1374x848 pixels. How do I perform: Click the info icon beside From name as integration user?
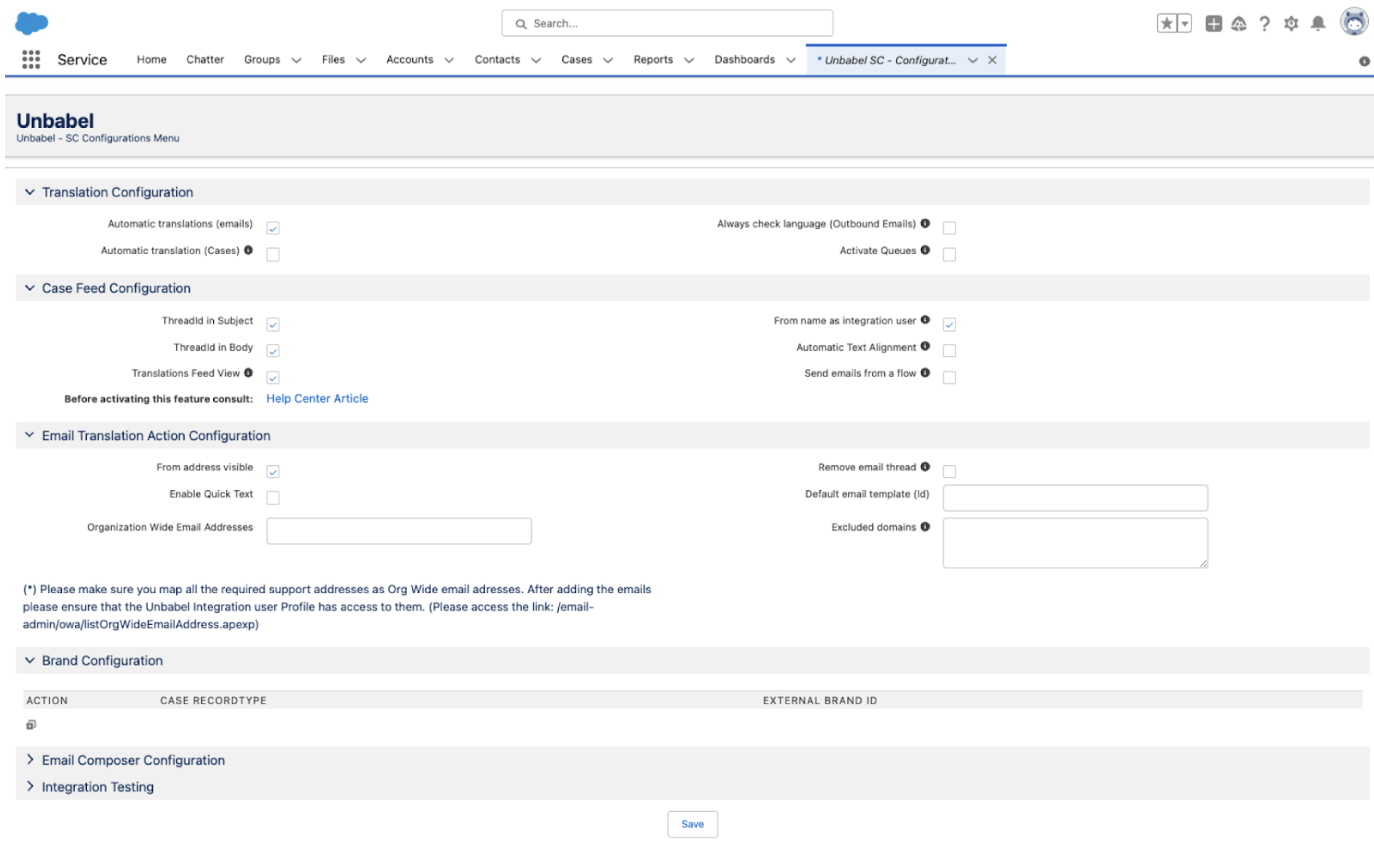tap(925, 320)
